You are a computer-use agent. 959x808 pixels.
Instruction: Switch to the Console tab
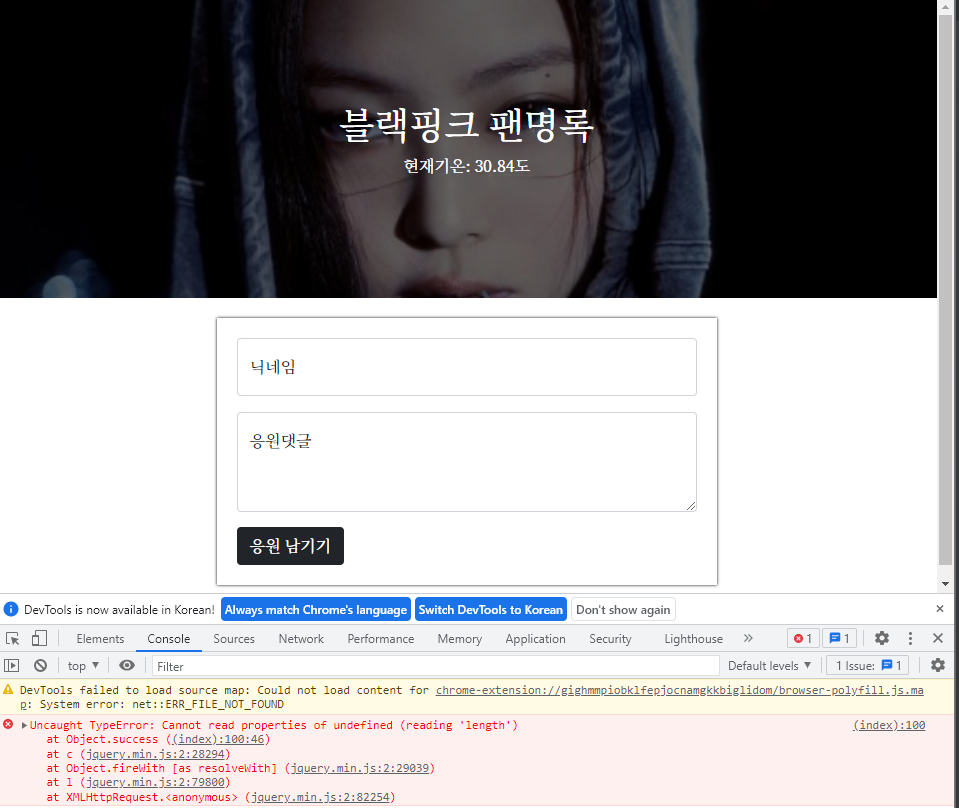coord(169,639)
